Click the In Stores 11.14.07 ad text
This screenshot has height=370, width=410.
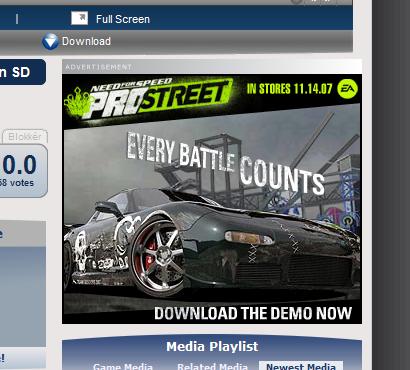pyautogui.click(x=289, y=89)
